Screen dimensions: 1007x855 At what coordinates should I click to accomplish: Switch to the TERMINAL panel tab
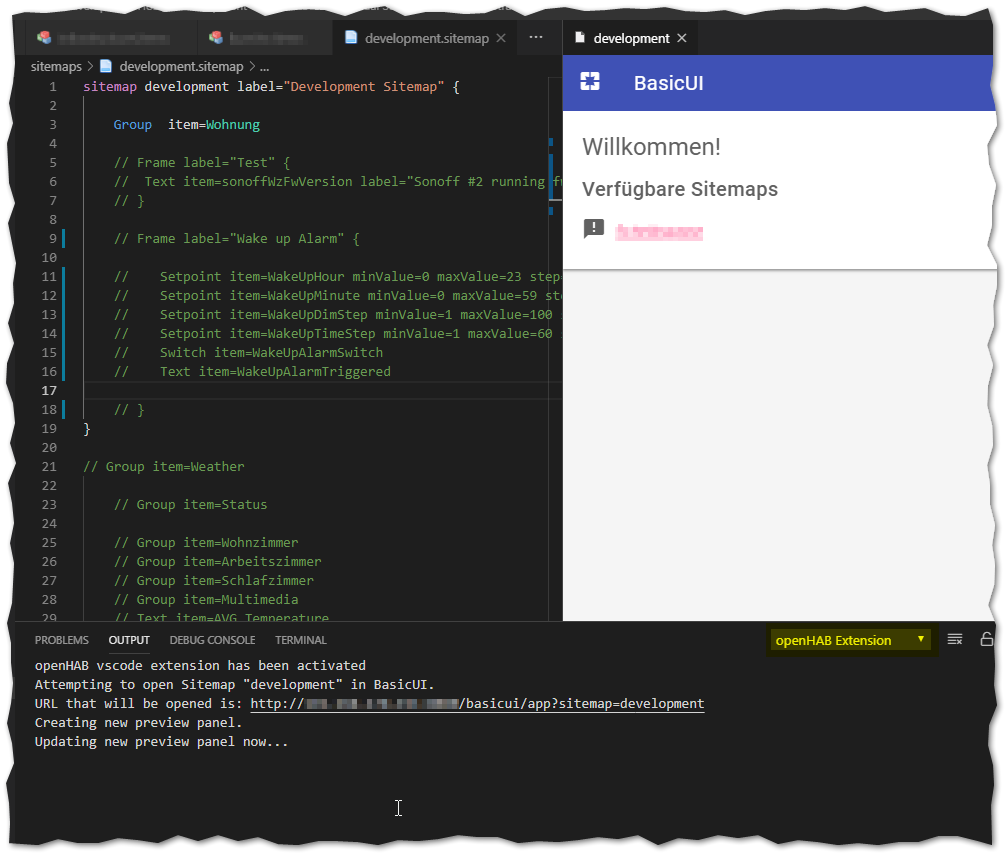click(x=301, y=640)
